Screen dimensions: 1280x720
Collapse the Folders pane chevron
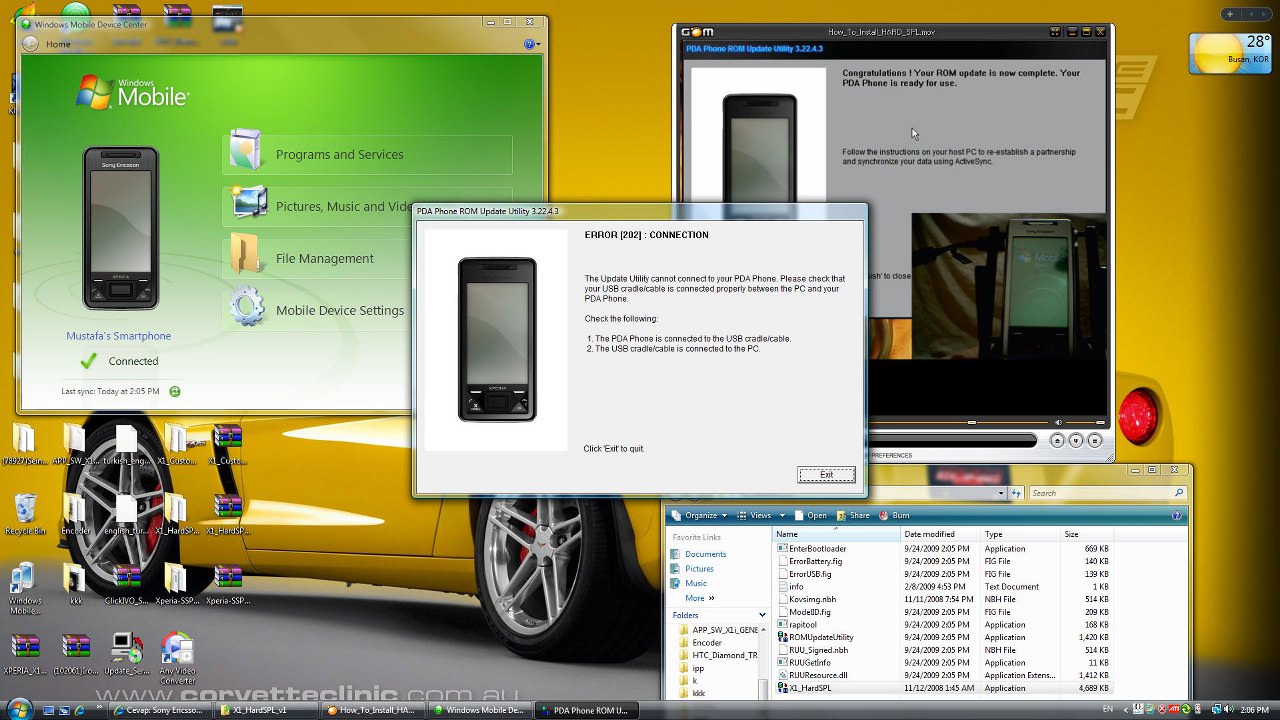(x=762, y=616)
